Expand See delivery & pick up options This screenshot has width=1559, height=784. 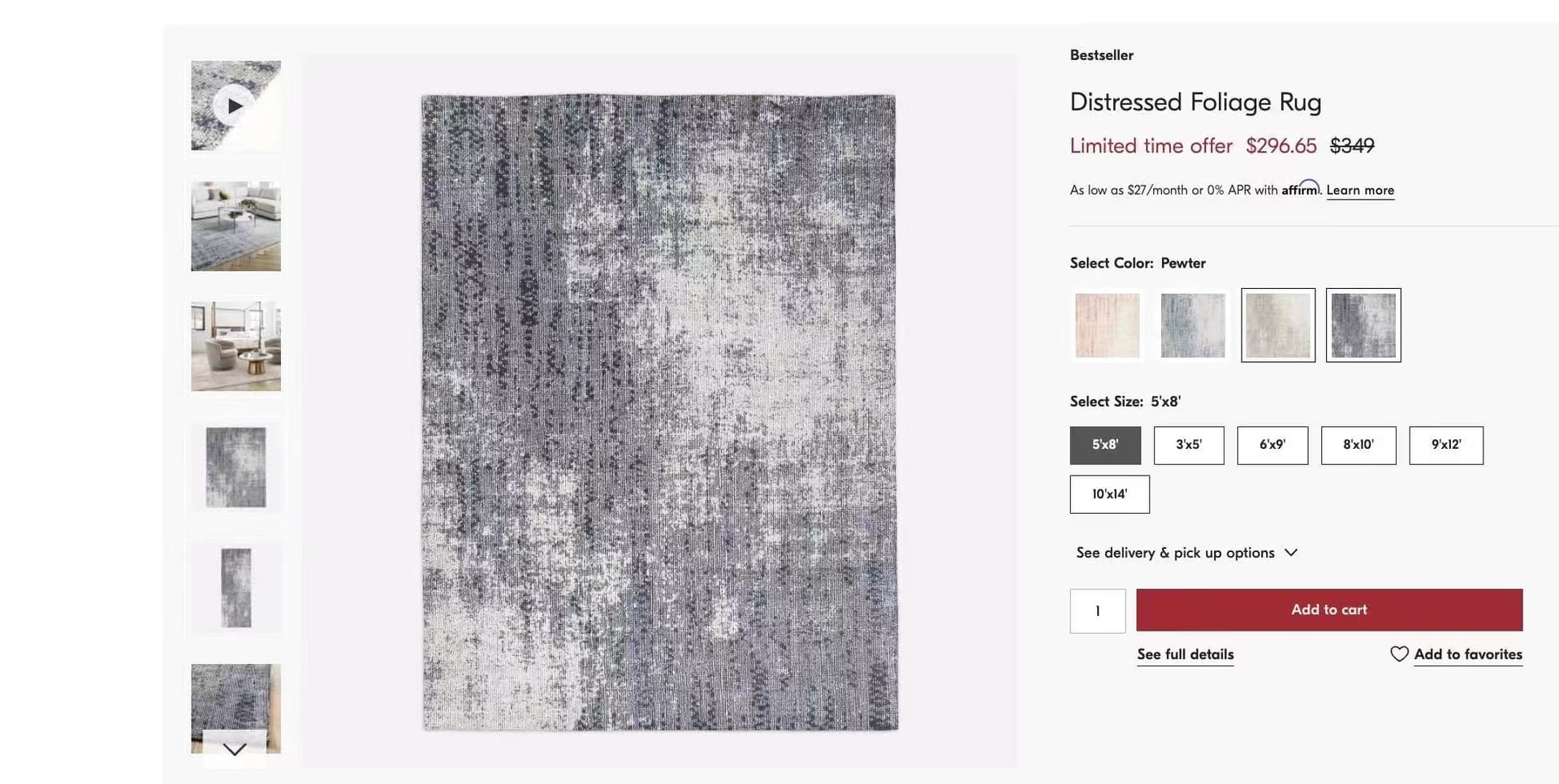click(1186, 553)
